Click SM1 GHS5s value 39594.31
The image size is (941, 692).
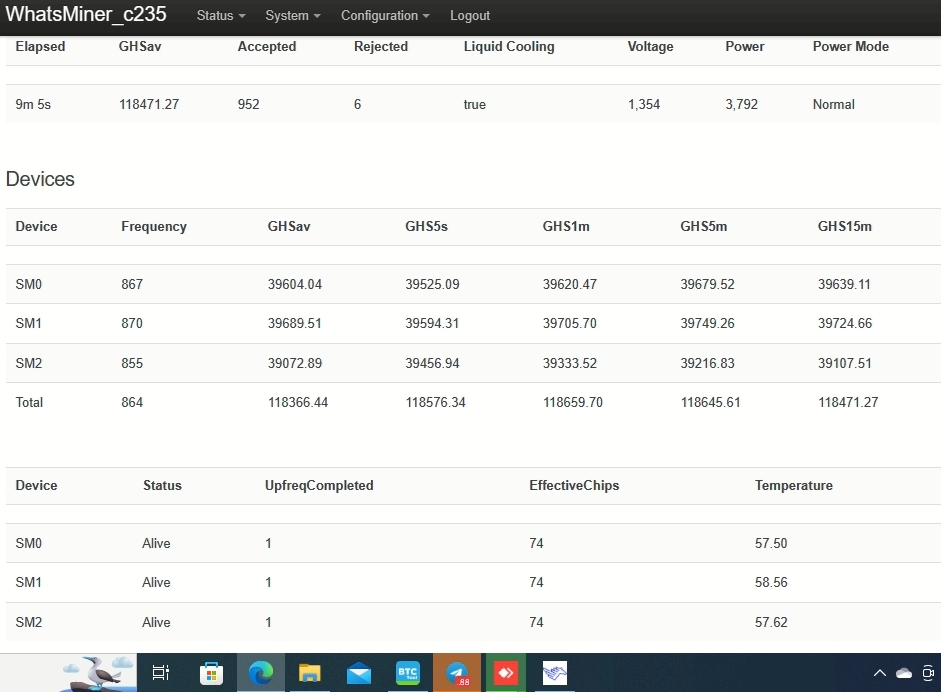(432, 323)
